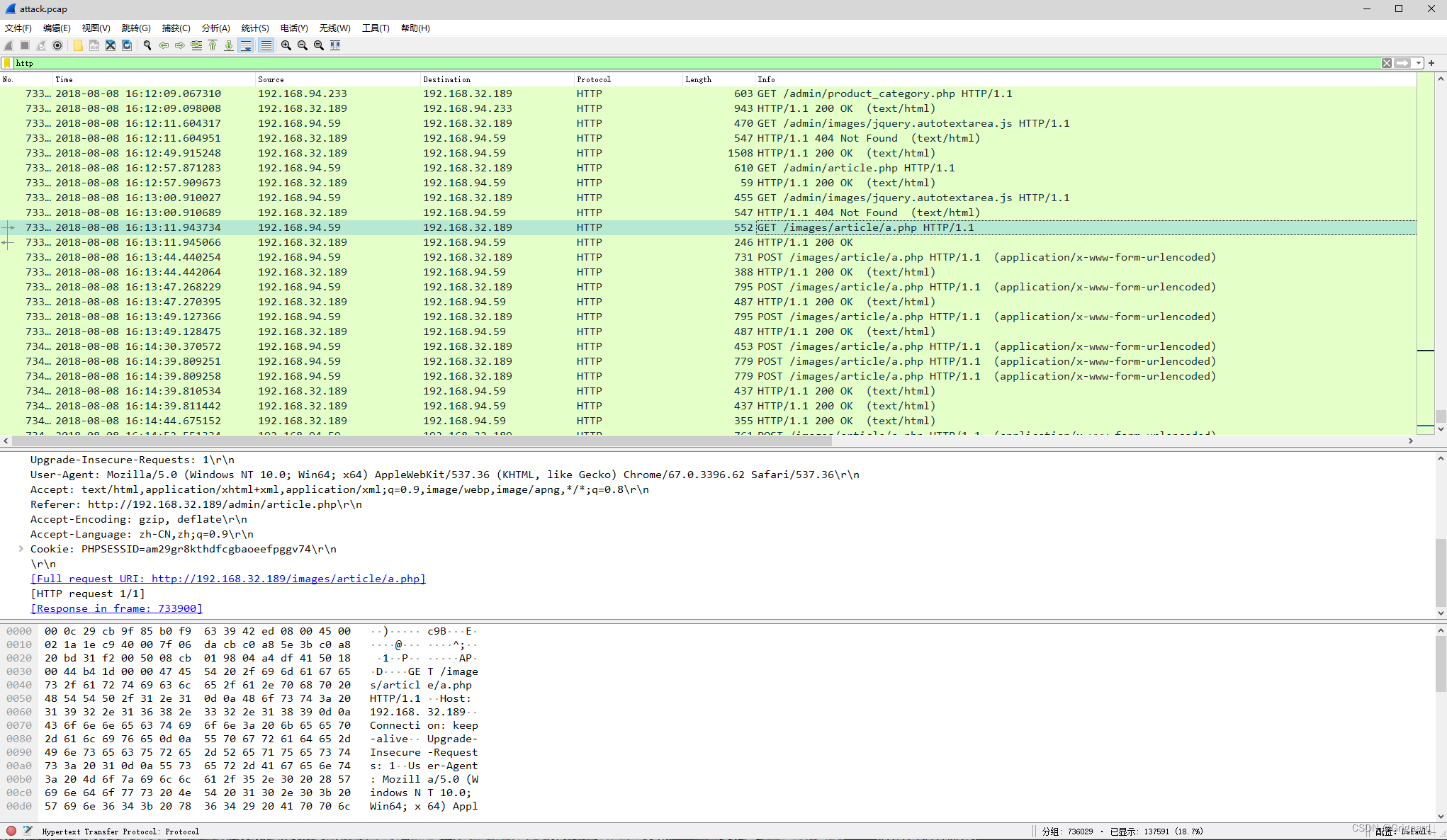1447x840 pixels.
Task: Select the GET /admin/article.php packet row
Action: tap(708, 168)
